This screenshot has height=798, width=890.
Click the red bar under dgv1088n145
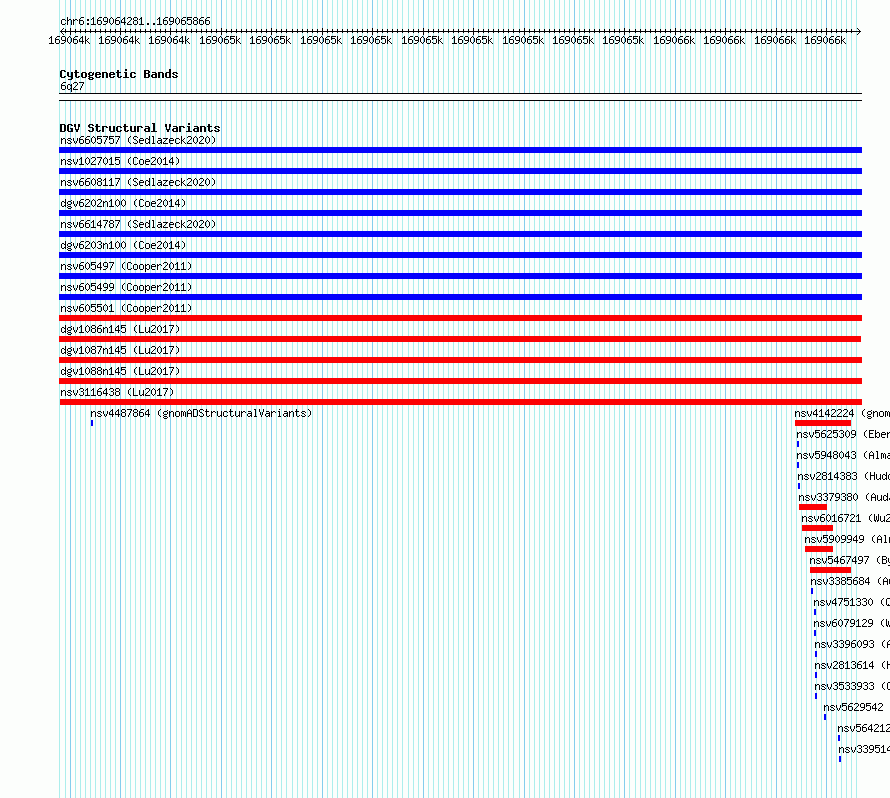pyautogui.click(x=460, y=381)
